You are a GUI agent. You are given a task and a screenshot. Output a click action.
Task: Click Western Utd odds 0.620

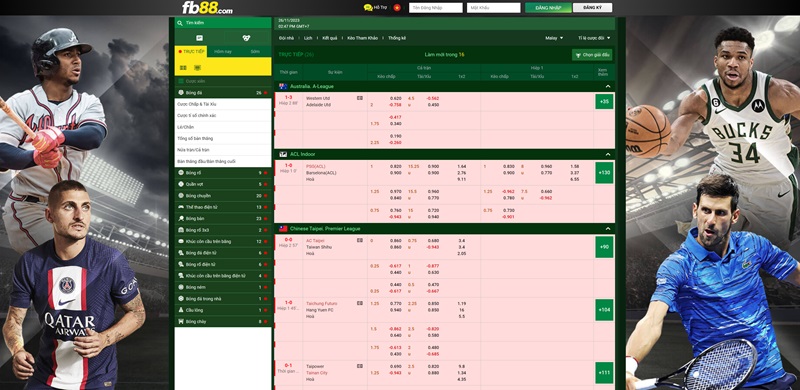point(395,99)
